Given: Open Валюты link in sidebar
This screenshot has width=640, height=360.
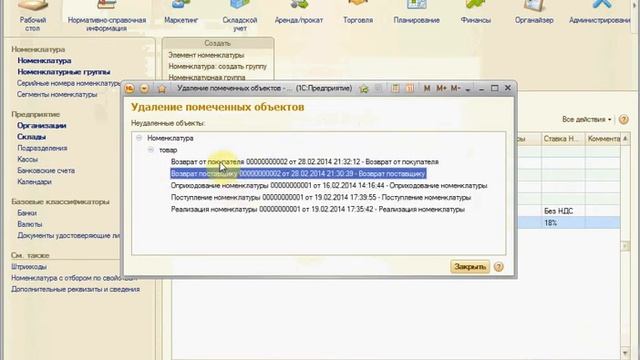Looking at the screenshot, I should coord(29,224).
